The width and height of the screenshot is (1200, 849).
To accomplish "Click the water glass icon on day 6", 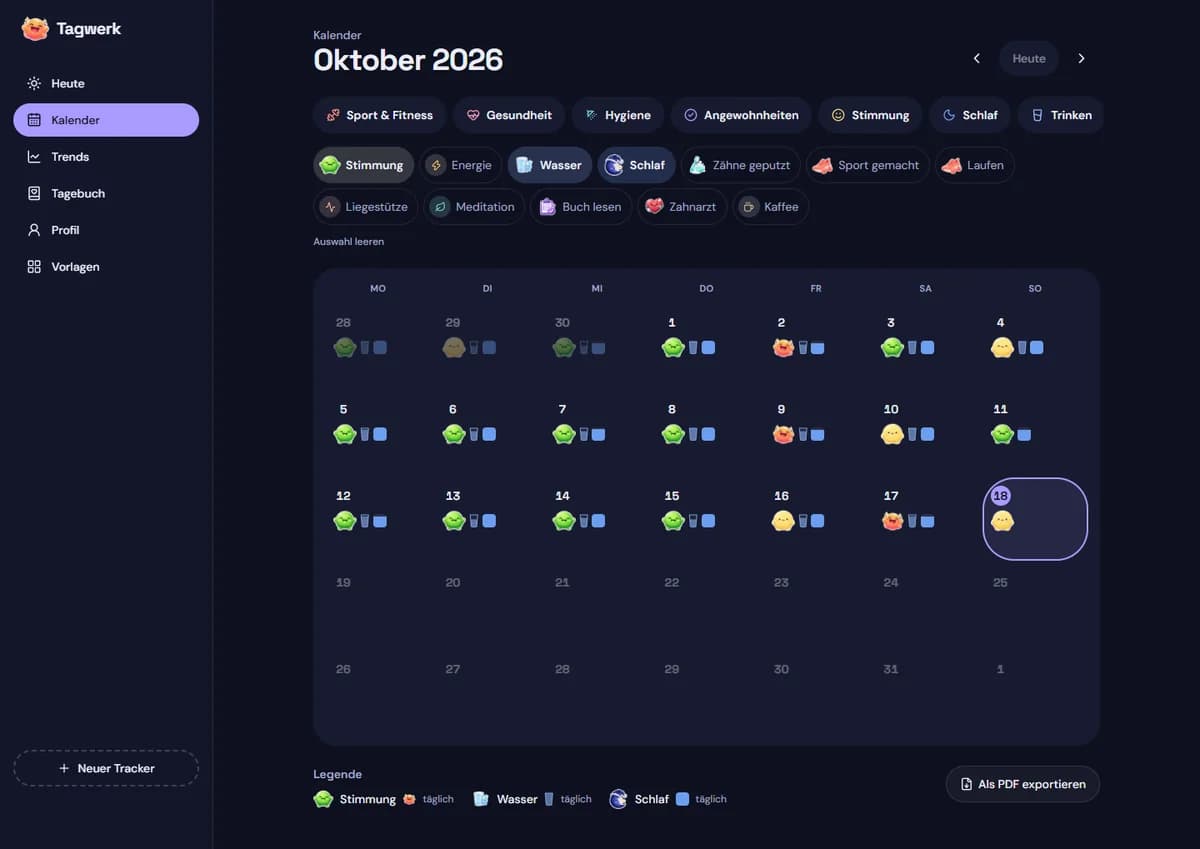I will click(474, 434).
